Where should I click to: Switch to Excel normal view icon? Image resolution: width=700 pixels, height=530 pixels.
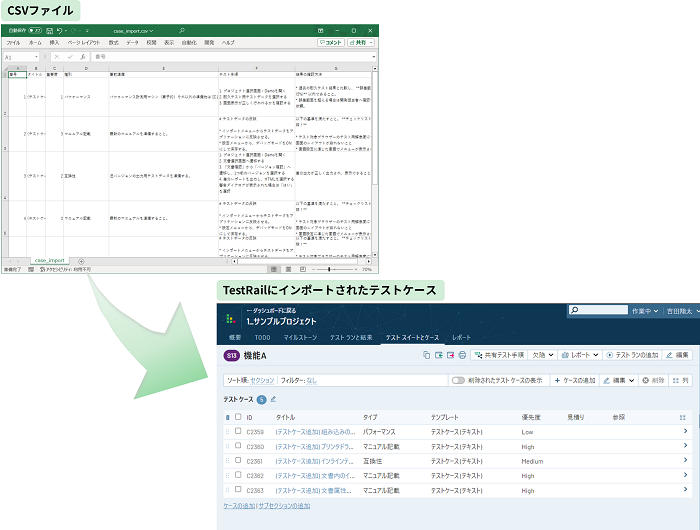coord(274,269)
